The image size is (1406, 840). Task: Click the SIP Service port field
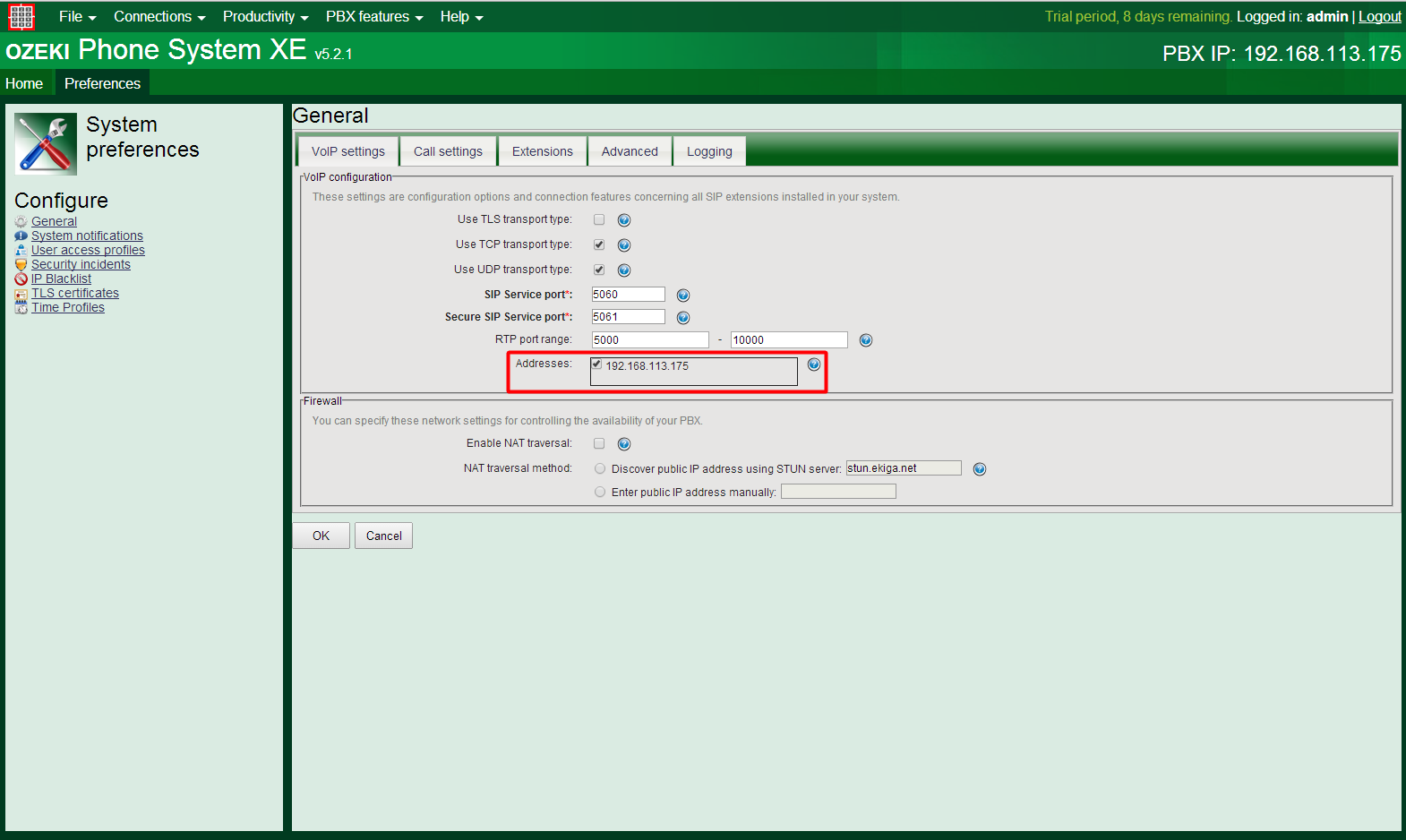pos(628,295)
